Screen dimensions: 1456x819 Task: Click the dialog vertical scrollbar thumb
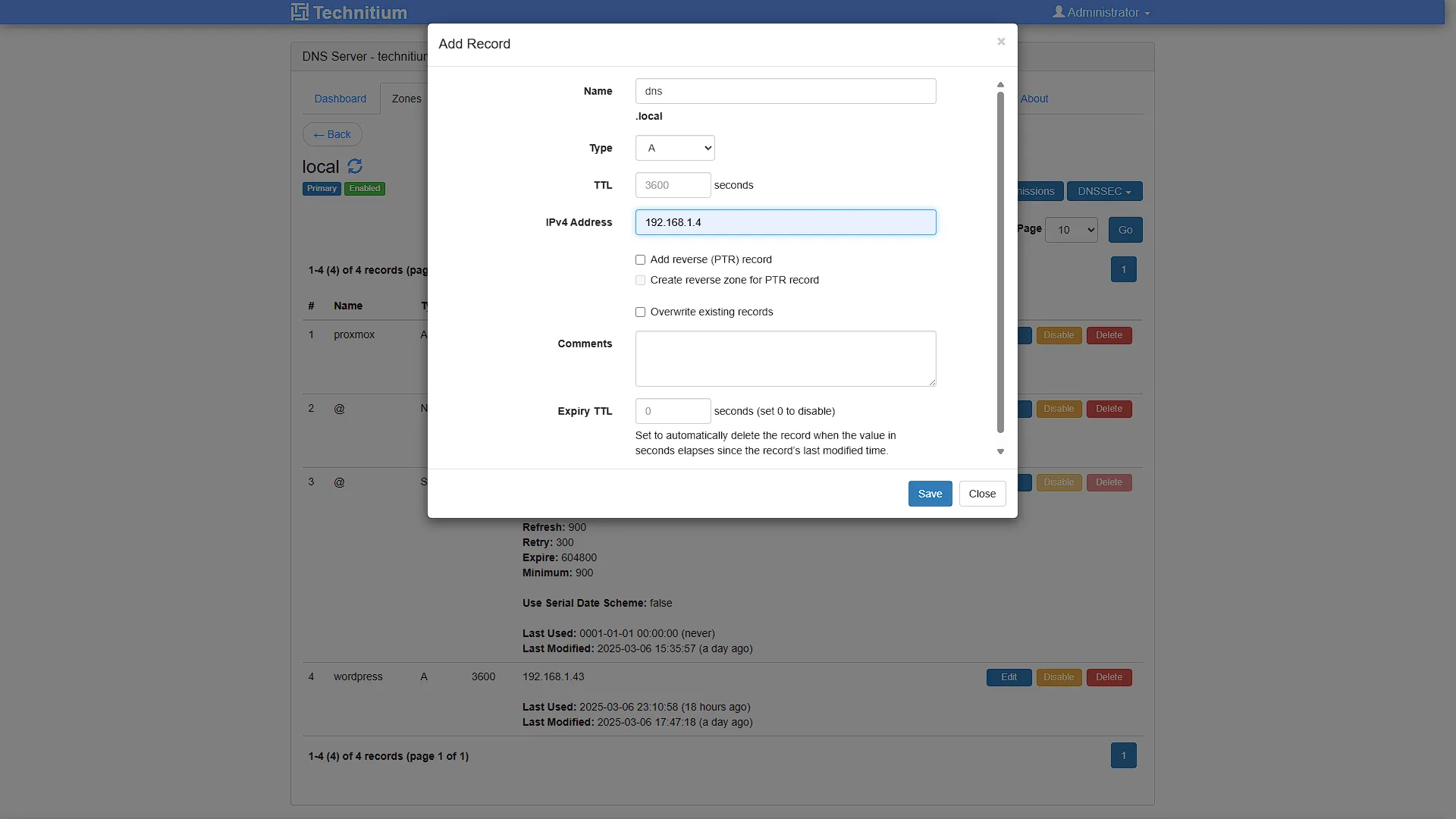point(1000,262)
